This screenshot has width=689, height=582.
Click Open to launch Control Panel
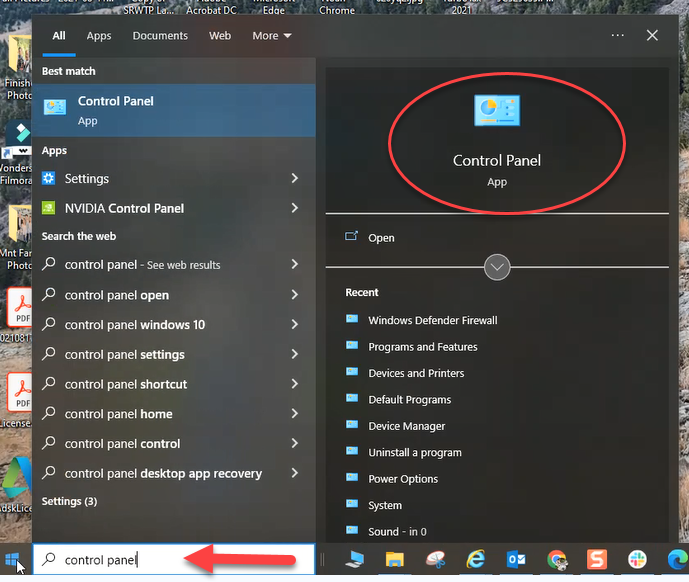pos(381,238)
